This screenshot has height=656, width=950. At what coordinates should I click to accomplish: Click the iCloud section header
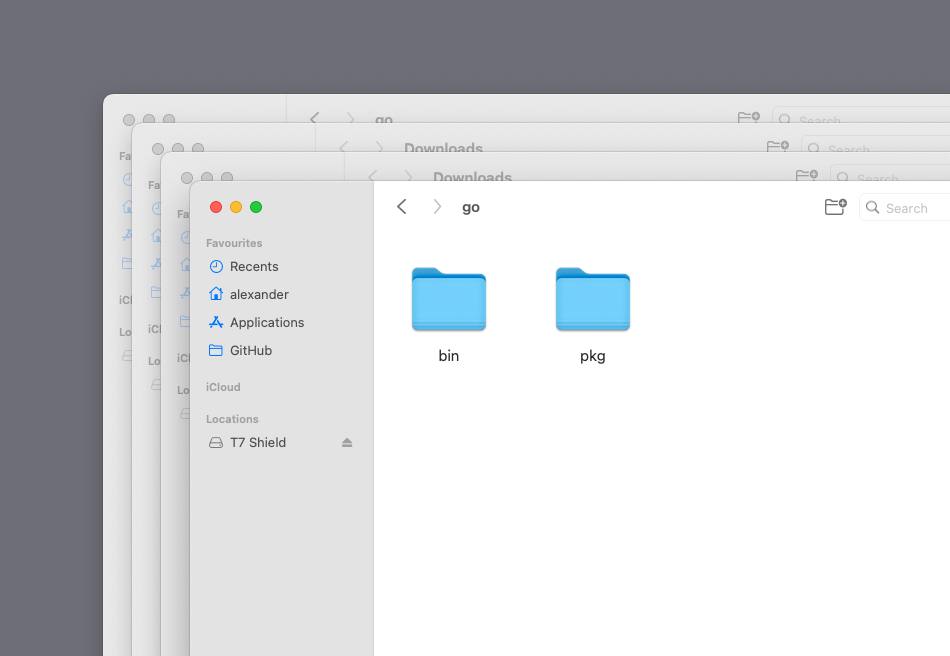(223, 387)
